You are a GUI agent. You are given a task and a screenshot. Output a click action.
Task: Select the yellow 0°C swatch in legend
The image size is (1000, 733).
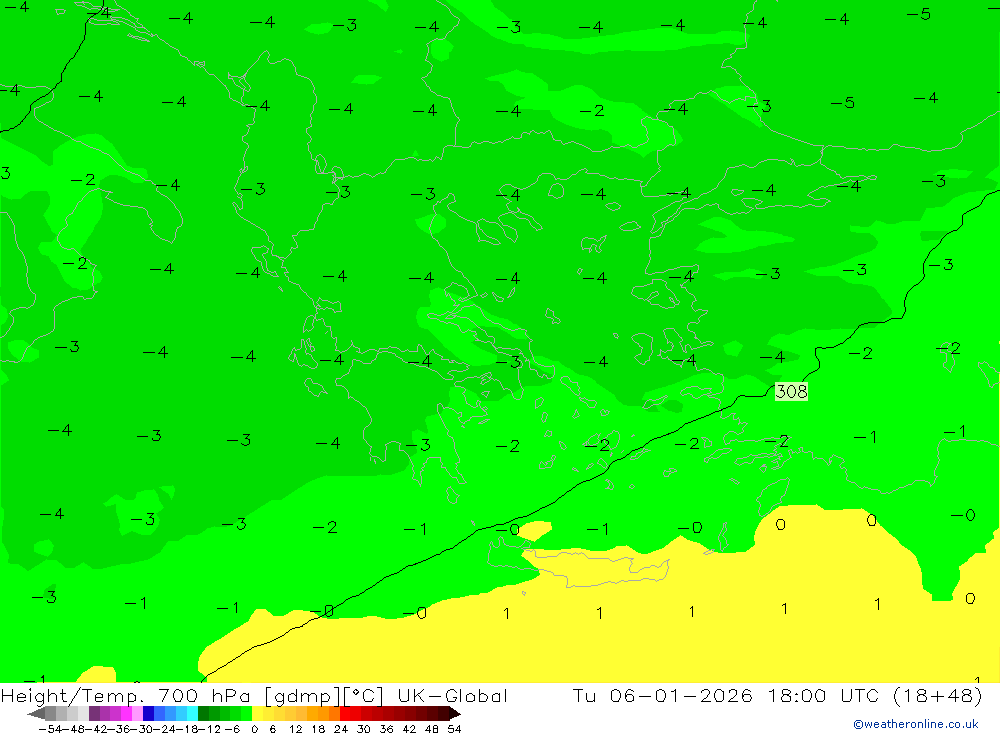pyautogui.click(x=258, y=713)
